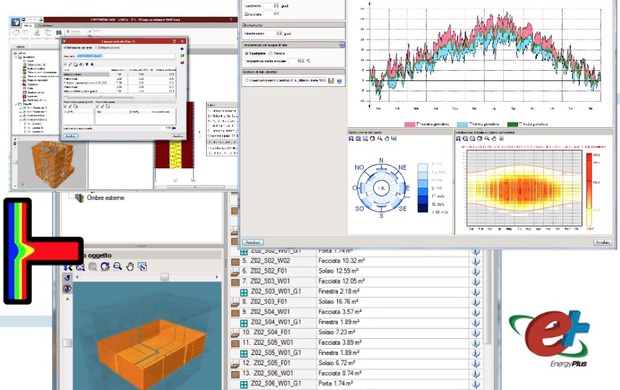Click the blue icon right of the browse icon
The width and height of the screenshot is (620, 390).
click(339, 81)
